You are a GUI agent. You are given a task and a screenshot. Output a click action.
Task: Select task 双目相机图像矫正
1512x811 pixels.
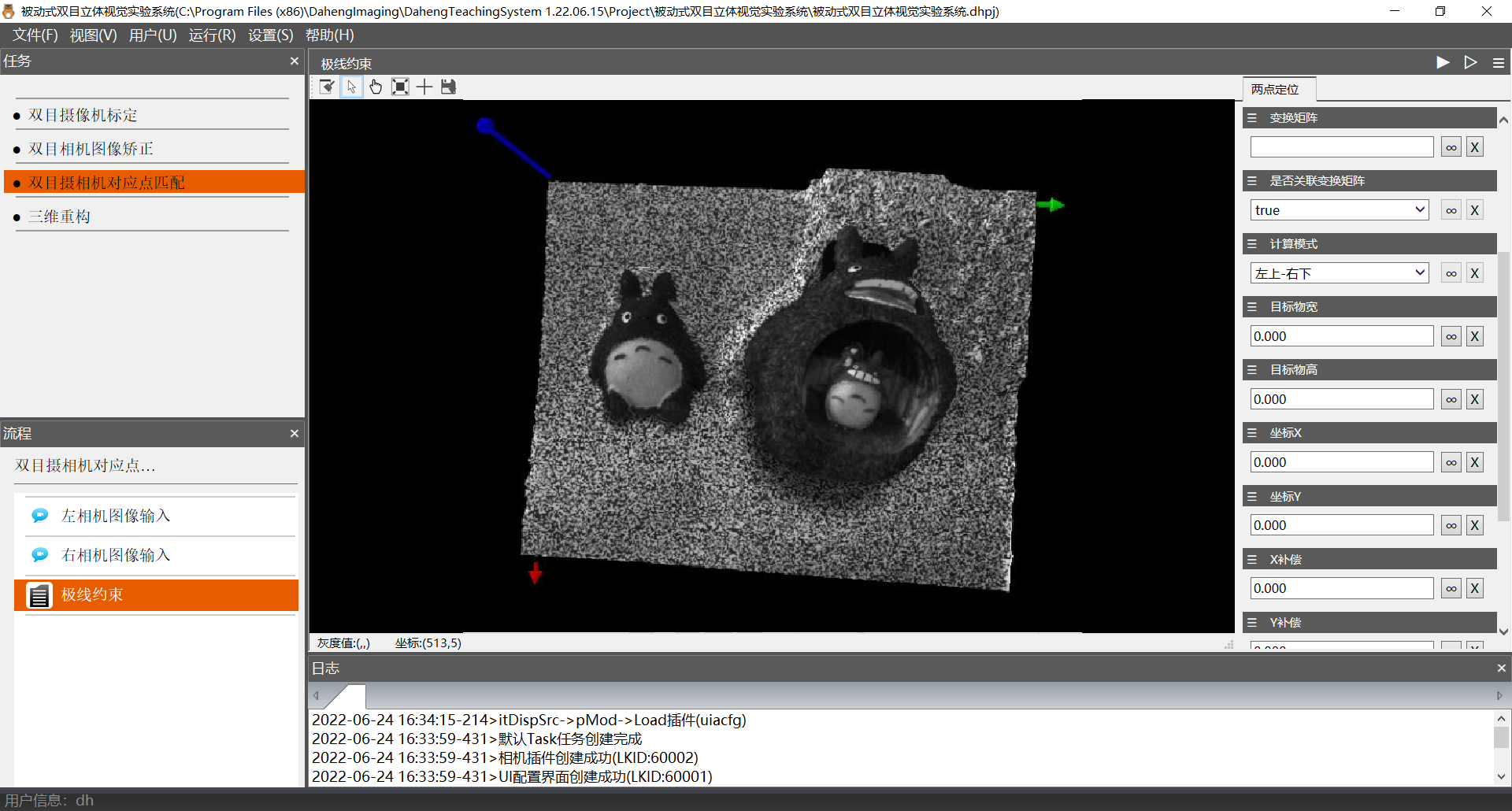point(91,150)
